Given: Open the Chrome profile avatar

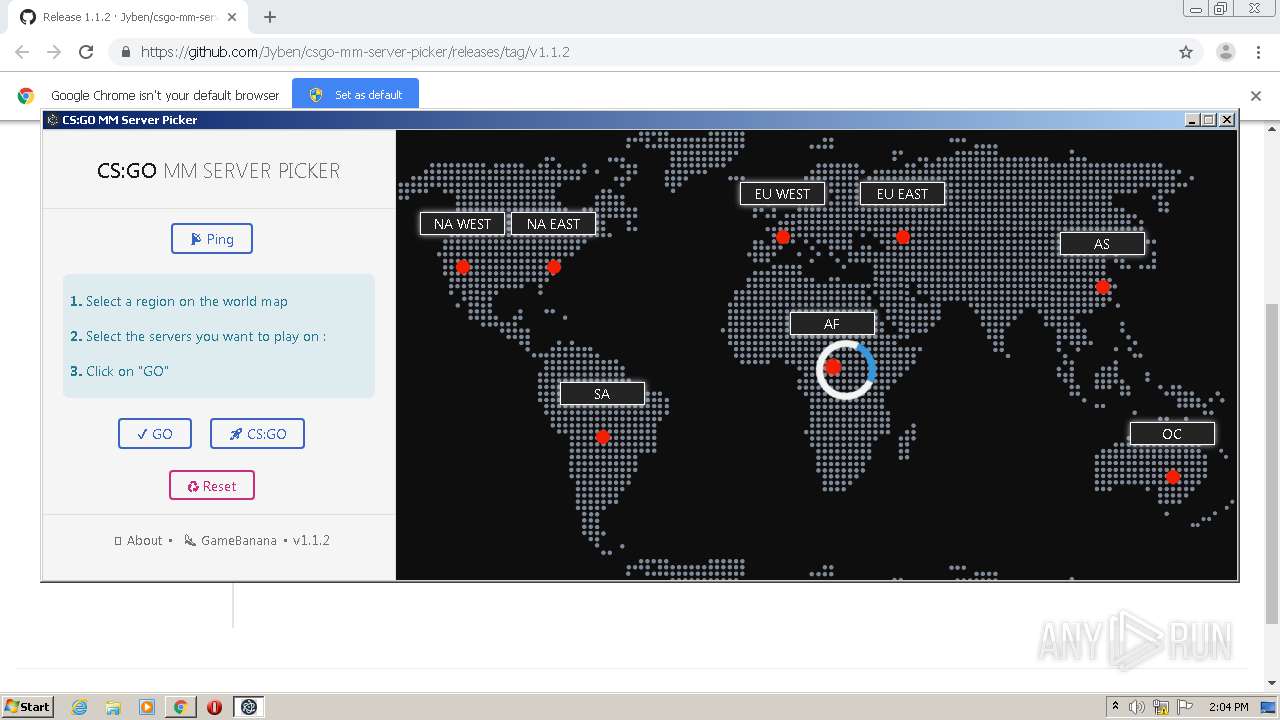Looking at the screenshot, I should click(1226, 52).
